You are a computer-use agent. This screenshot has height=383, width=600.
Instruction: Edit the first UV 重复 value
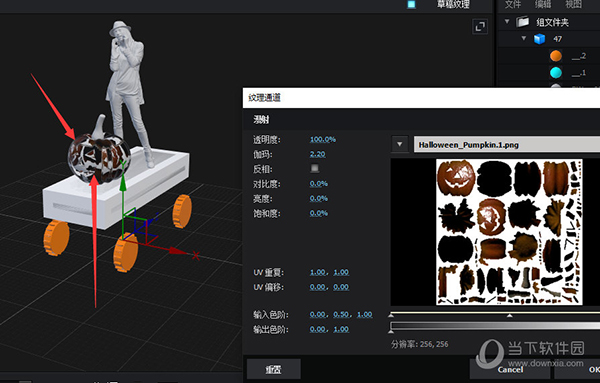318,272
